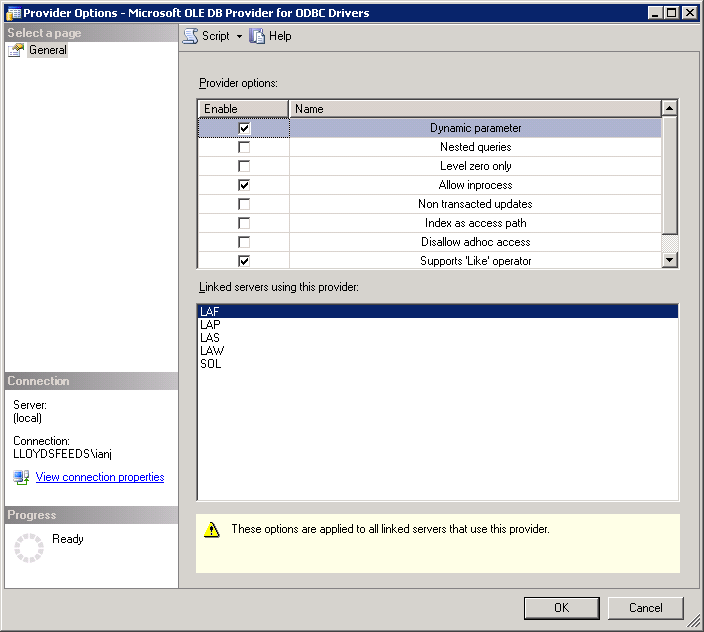Enable the Level zero only checkbox

click(x=244, y=166)
